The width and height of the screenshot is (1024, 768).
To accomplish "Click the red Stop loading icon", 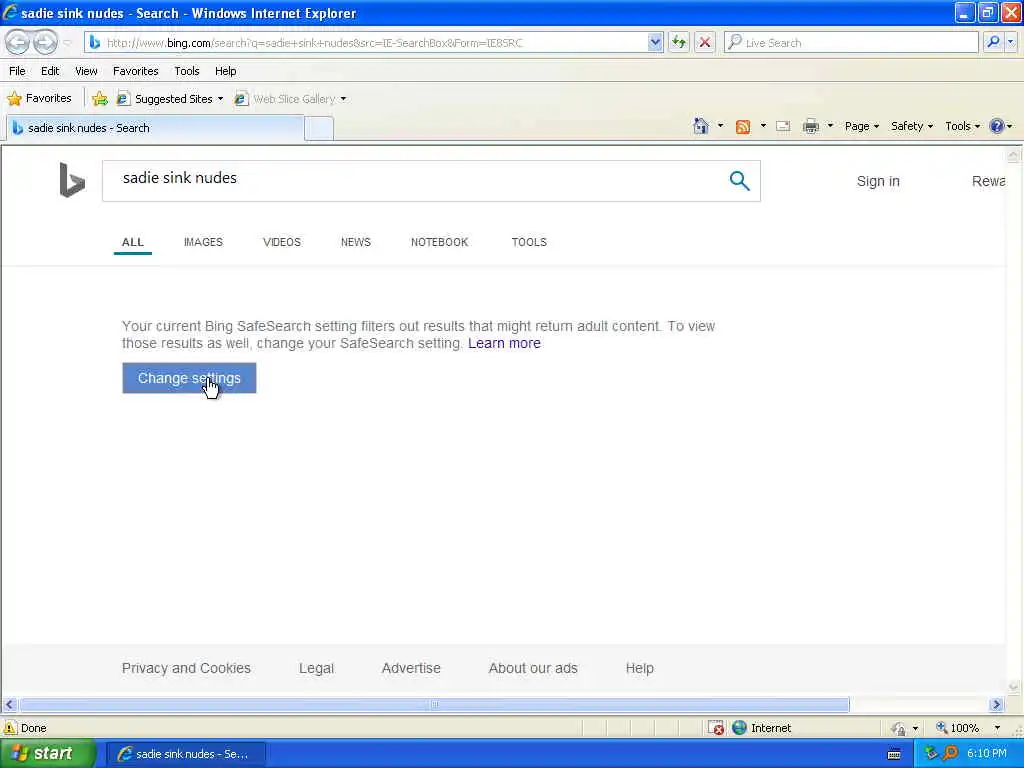I will pyautogui.click(x=705, y=42).
